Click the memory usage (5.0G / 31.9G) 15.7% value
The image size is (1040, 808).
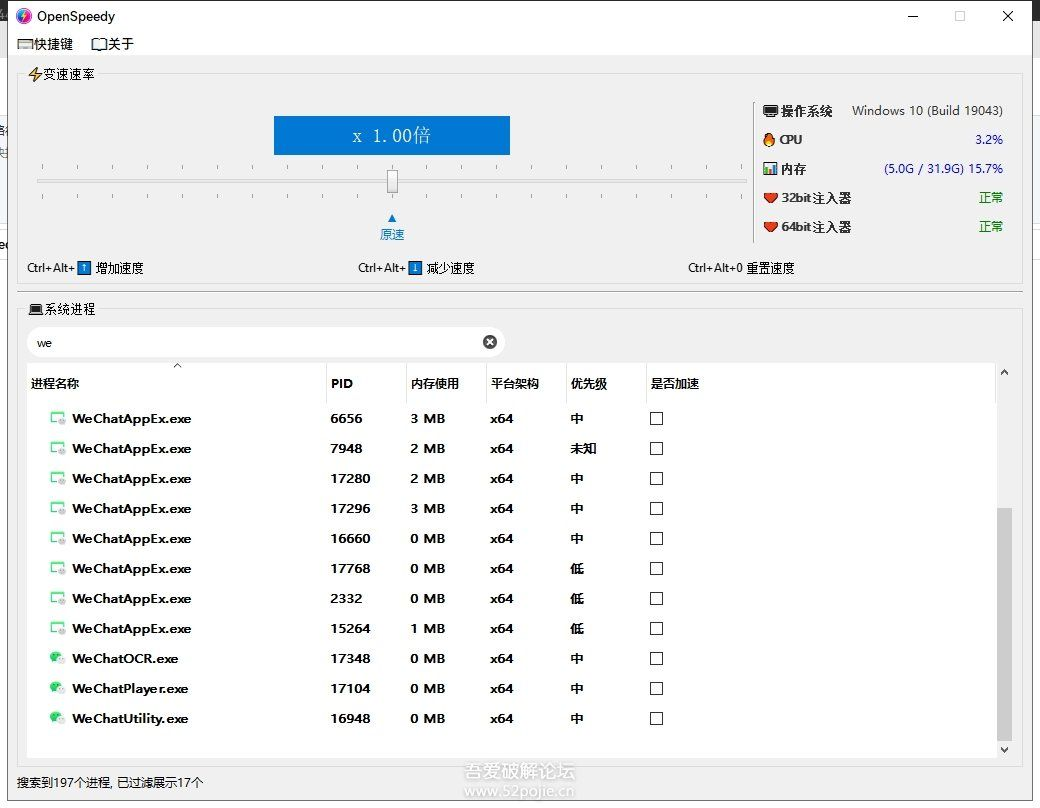click(x=943, y=168)
